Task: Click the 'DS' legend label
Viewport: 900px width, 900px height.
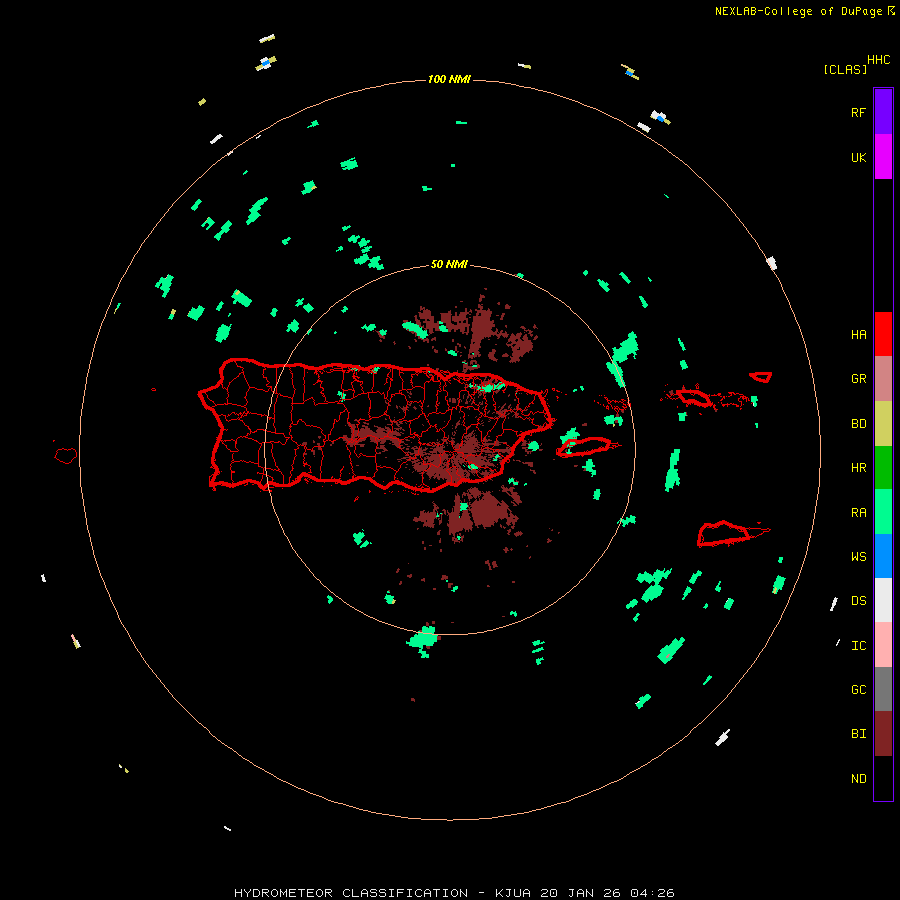Action: [858, 601]
